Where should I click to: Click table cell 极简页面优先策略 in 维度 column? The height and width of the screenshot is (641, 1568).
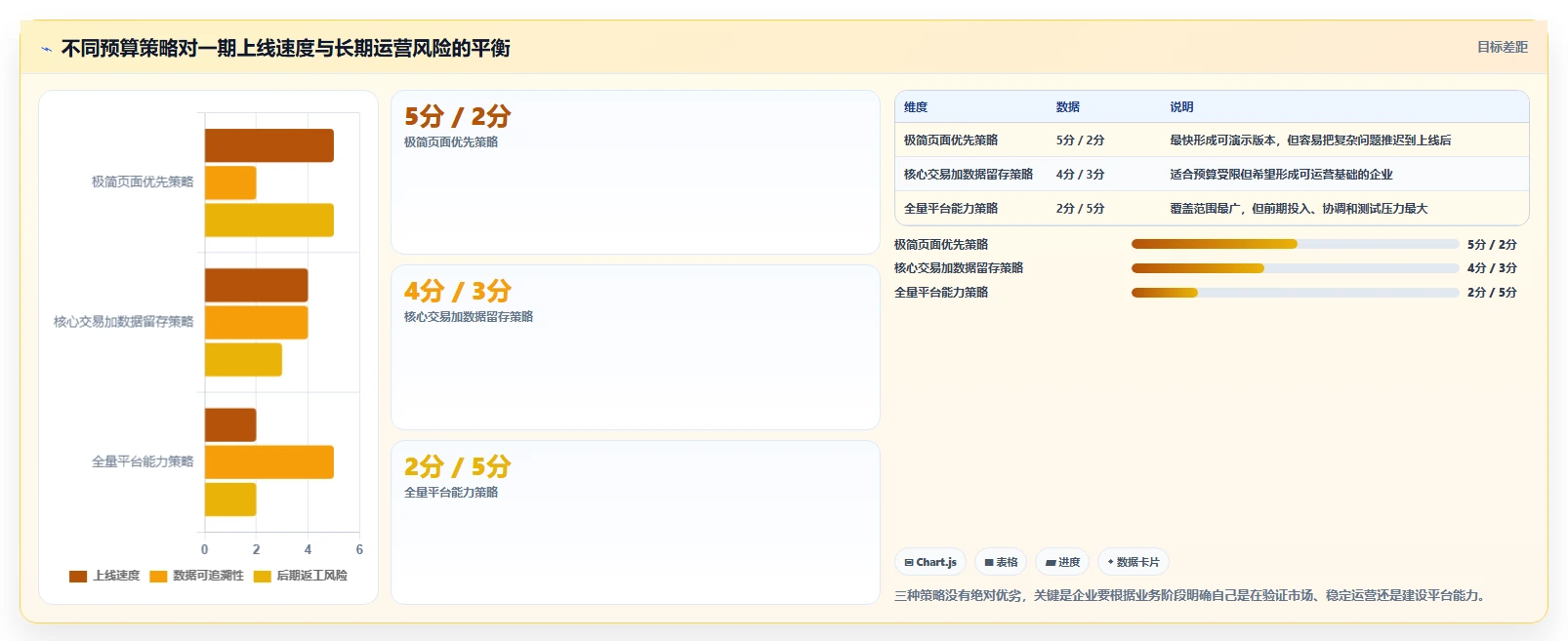951,140
